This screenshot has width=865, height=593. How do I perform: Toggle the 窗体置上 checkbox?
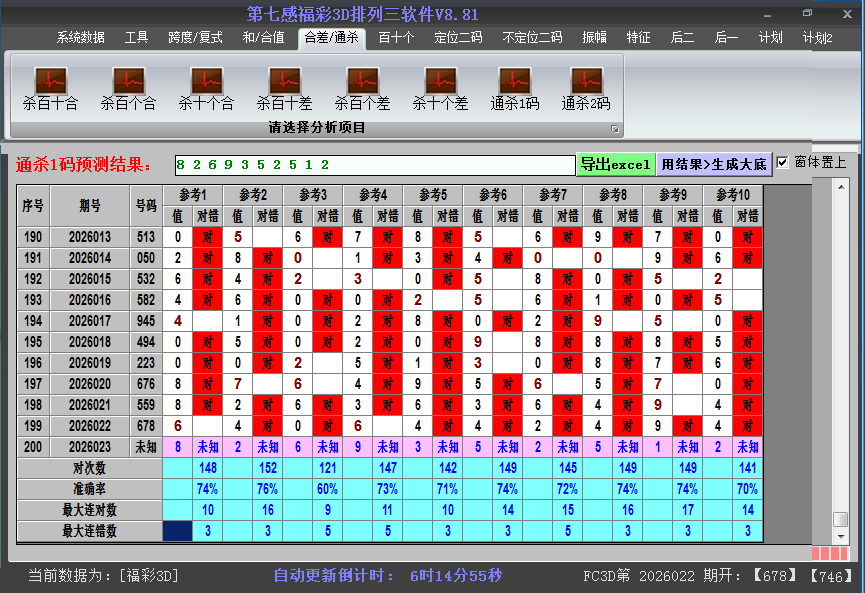pyautogui.click(x=783, y=163)
